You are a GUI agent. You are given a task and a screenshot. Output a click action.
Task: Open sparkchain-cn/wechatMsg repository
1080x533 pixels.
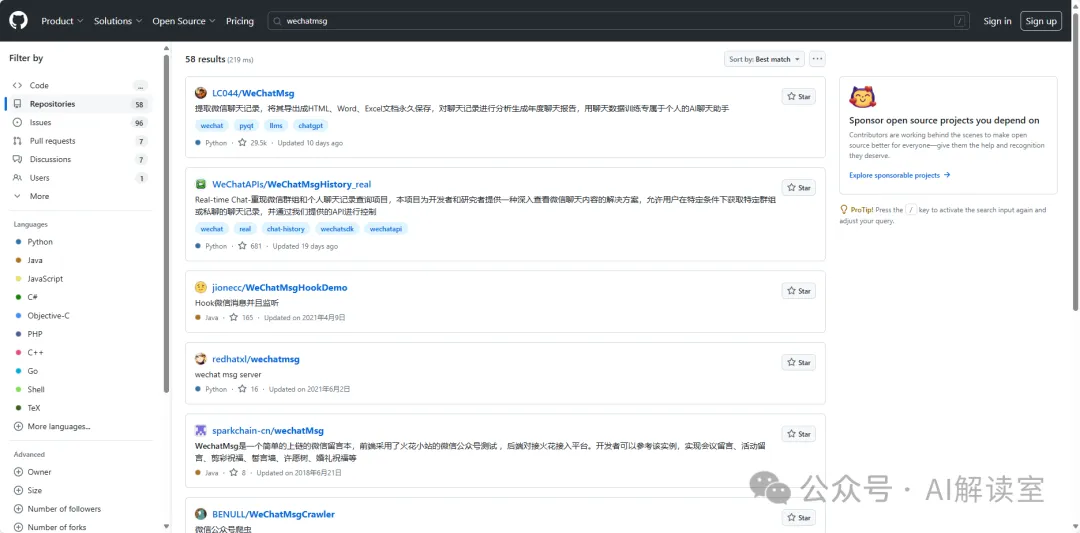[268, 430]
